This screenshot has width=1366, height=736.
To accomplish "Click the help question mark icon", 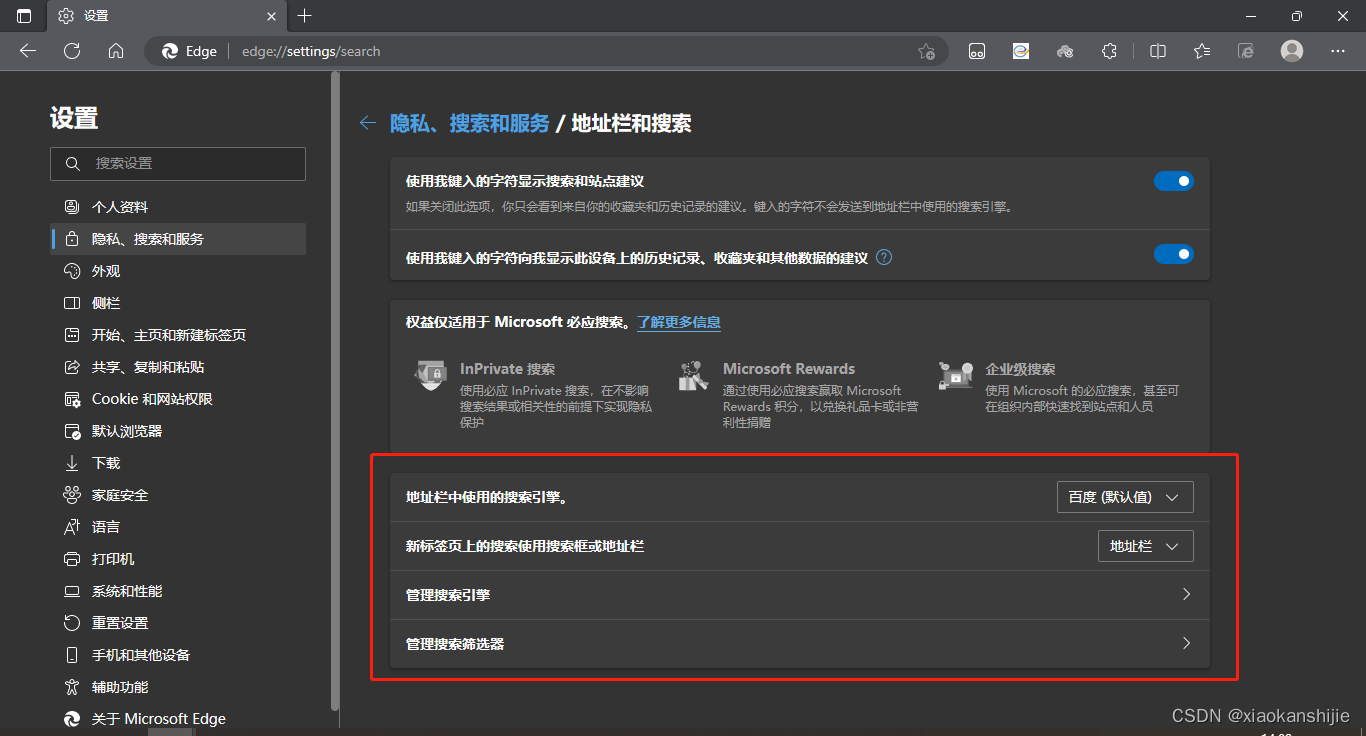I will click(x=884, y=257).
